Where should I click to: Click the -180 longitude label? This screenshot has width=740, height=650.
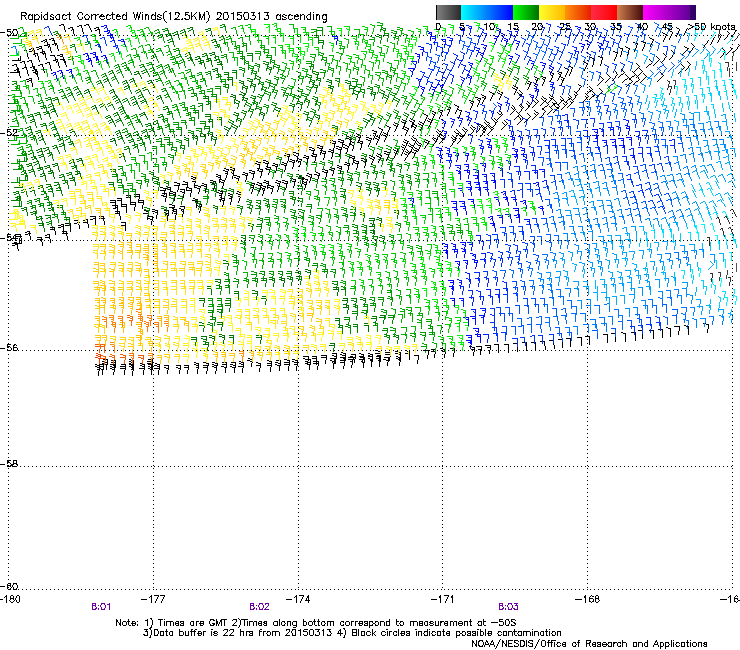coord(10,599)
